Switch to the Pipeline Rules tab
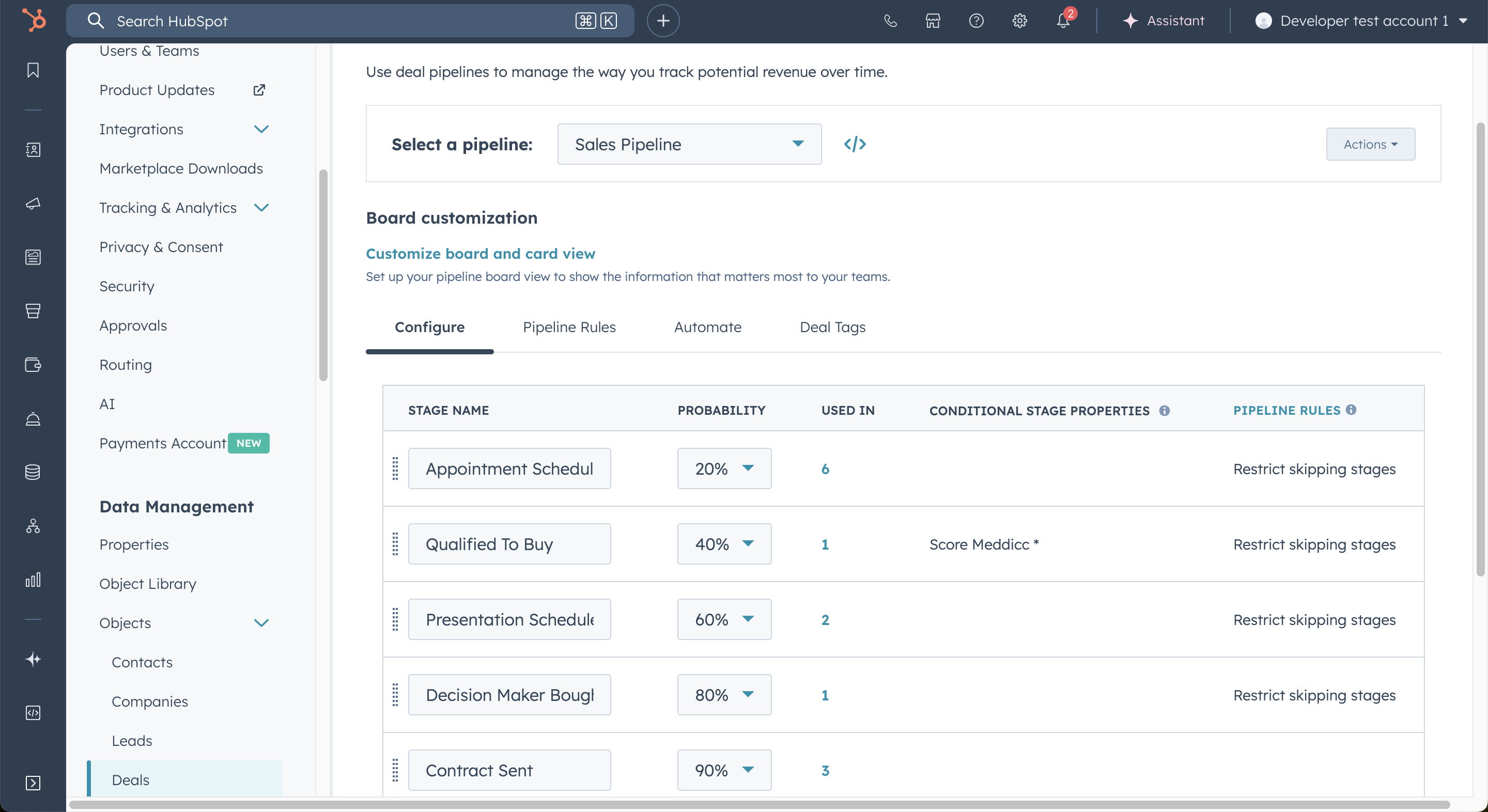Screen dimensions: 1488x812 (x=569, y=327)
